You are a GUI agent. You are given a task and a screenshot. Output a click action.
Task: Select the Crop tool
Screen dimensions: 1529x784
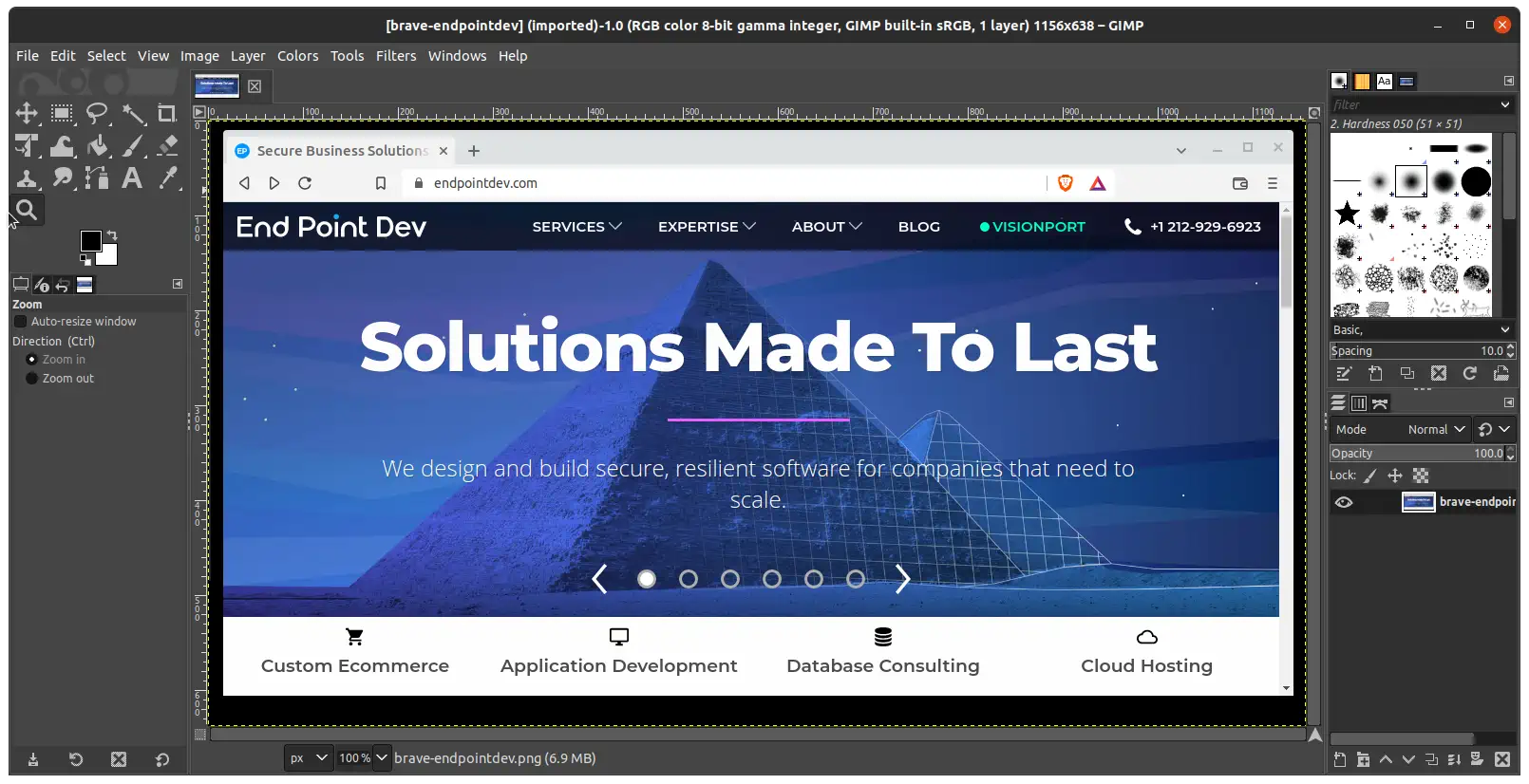(167, 114)
